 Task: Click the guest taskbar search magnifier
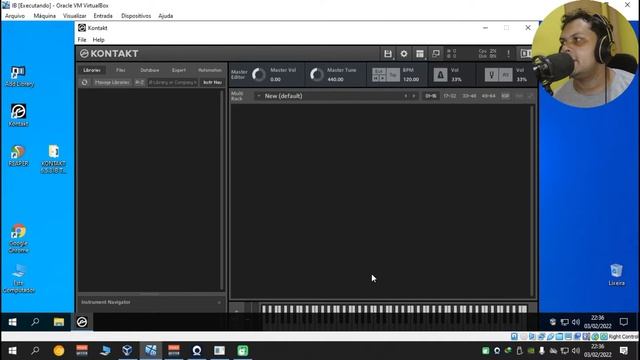[35, 322]
